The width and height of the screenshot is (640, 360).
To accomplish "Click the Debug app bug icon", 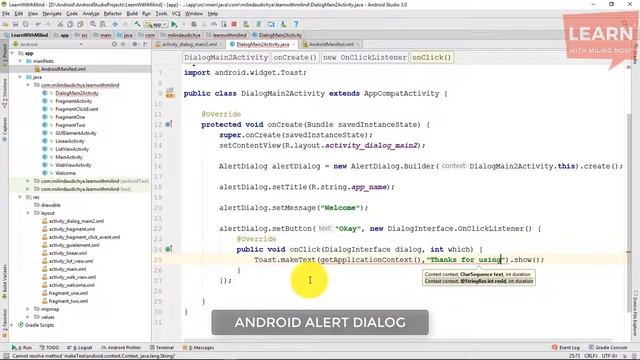I will coord(194,24).
